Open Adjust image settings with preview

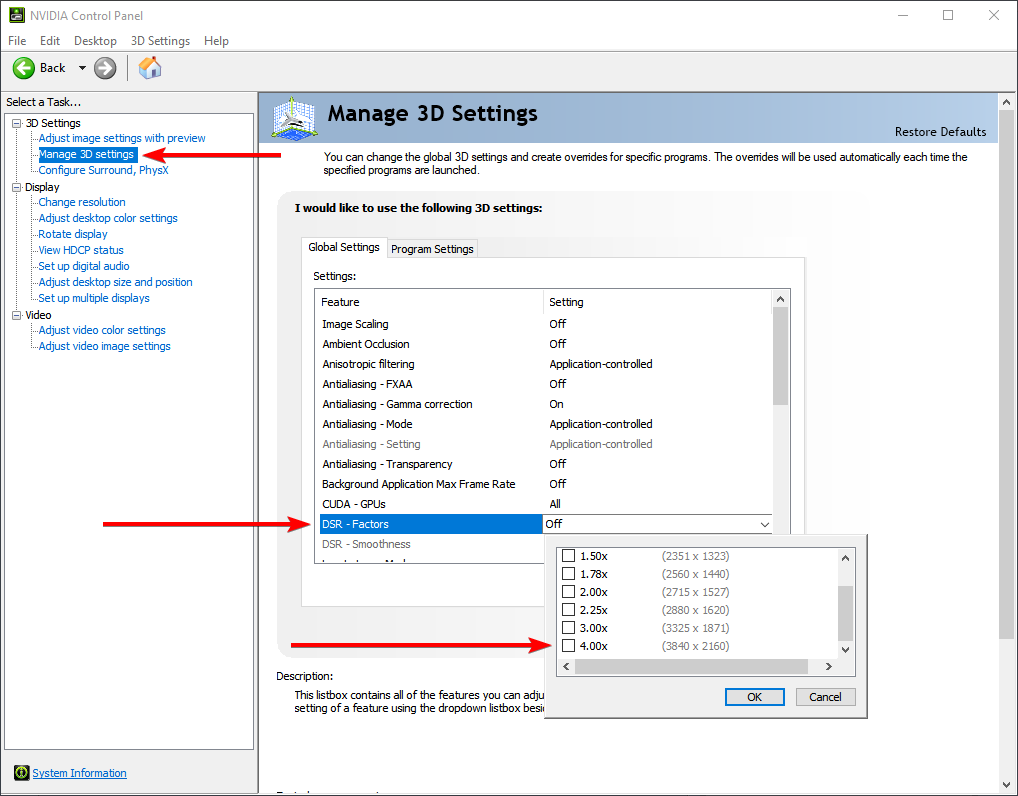121,138
